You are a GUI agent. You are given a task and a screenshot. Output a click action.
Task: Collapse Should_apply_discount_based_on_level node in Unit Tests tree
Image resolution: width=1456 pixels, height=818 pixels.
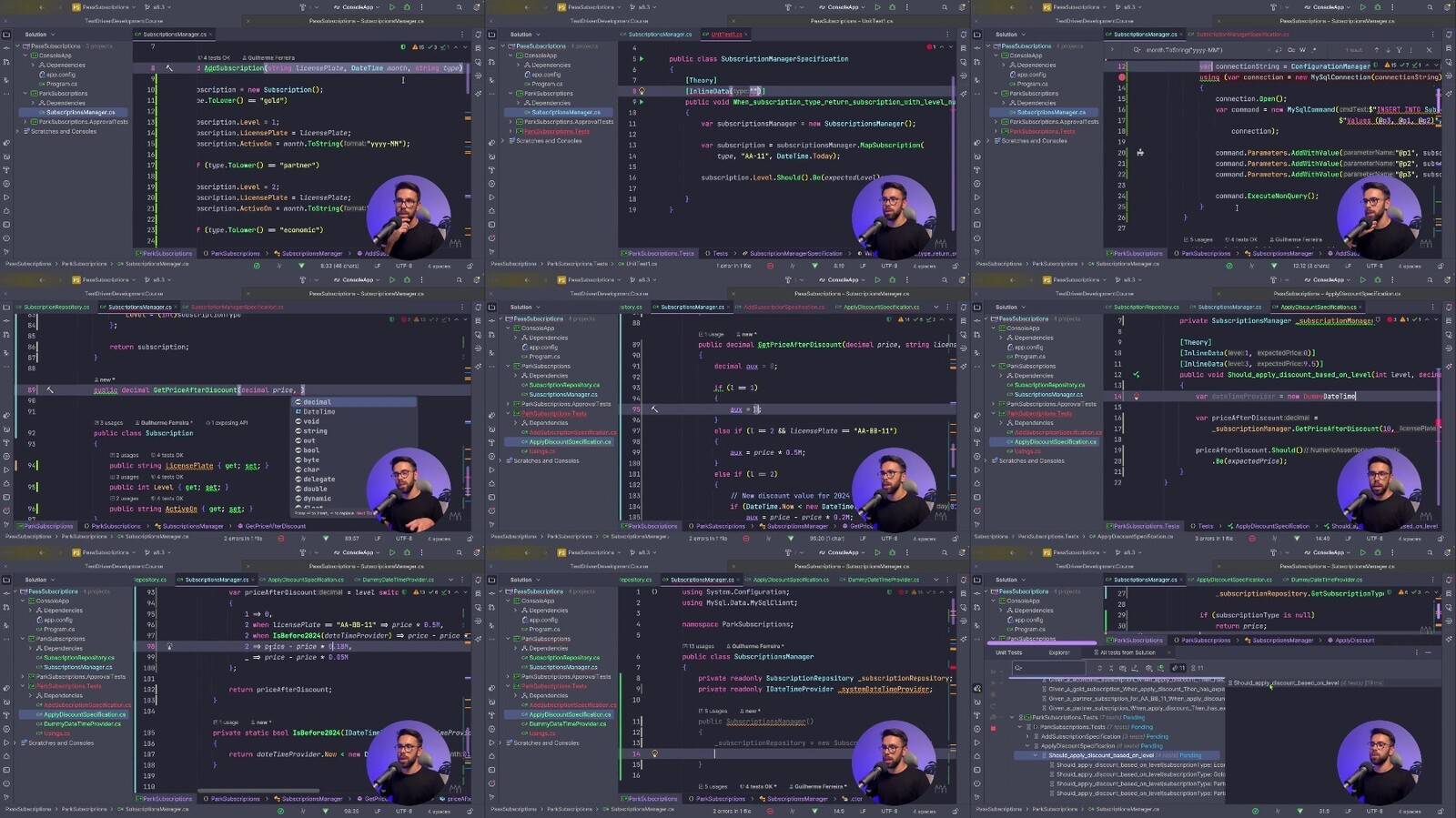(x=1036, y=755)
